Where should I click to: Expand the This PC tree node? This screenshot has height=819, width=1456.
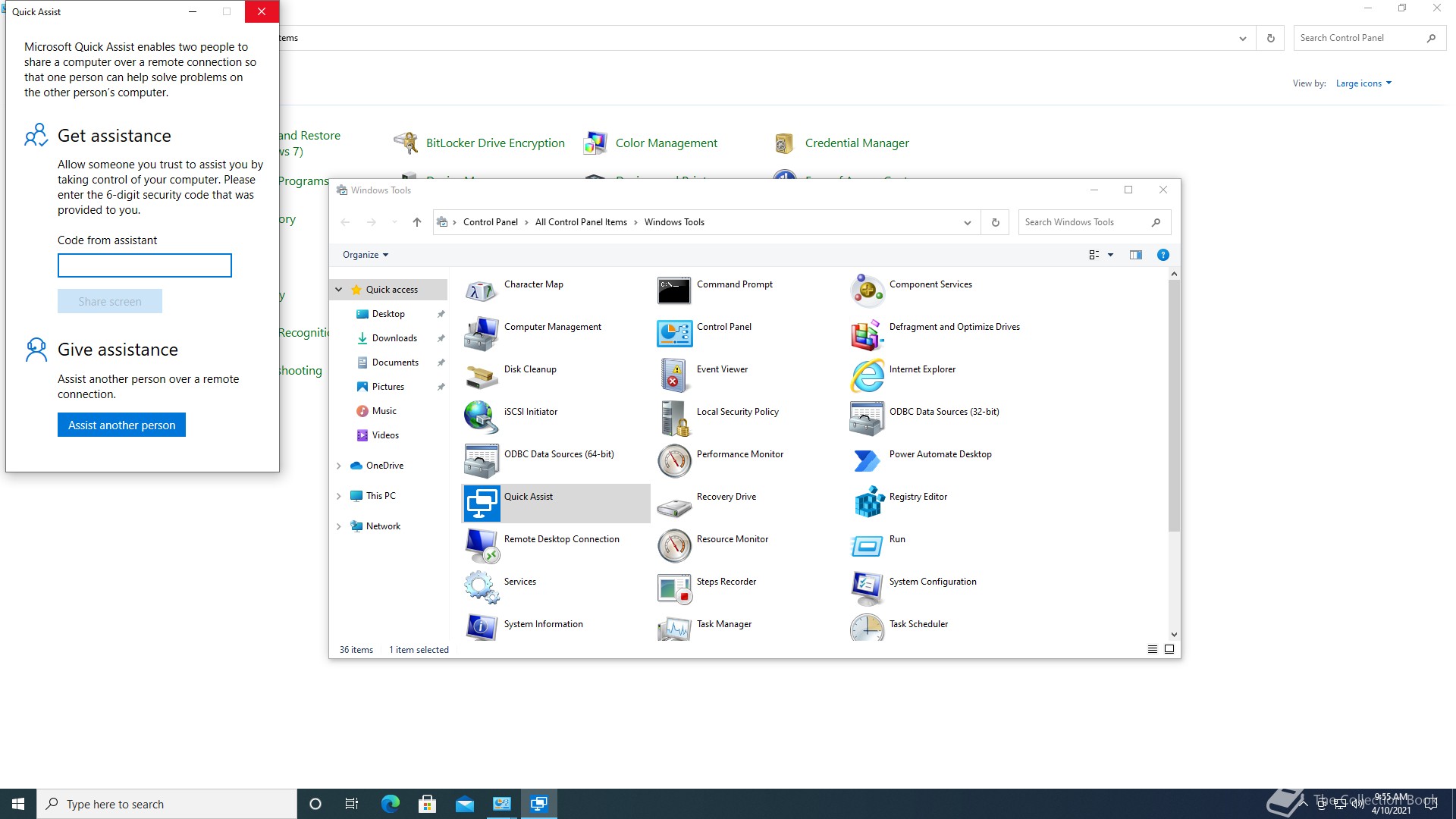339,496
